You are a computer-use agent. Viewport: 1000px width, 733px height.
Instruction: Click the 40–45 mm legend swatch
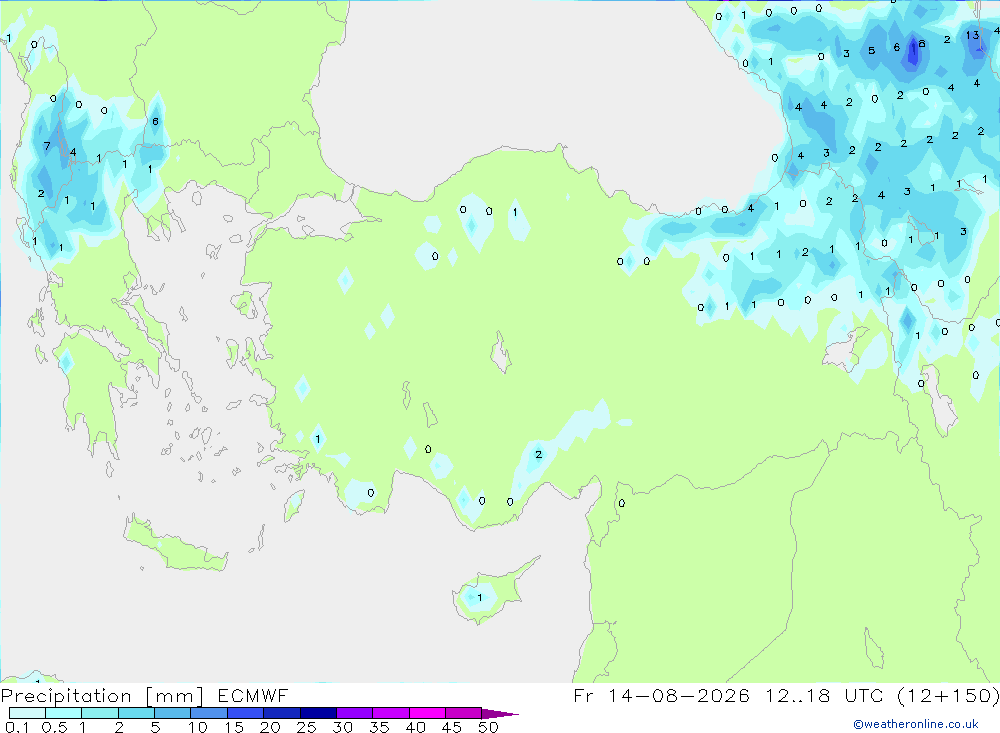427,713
